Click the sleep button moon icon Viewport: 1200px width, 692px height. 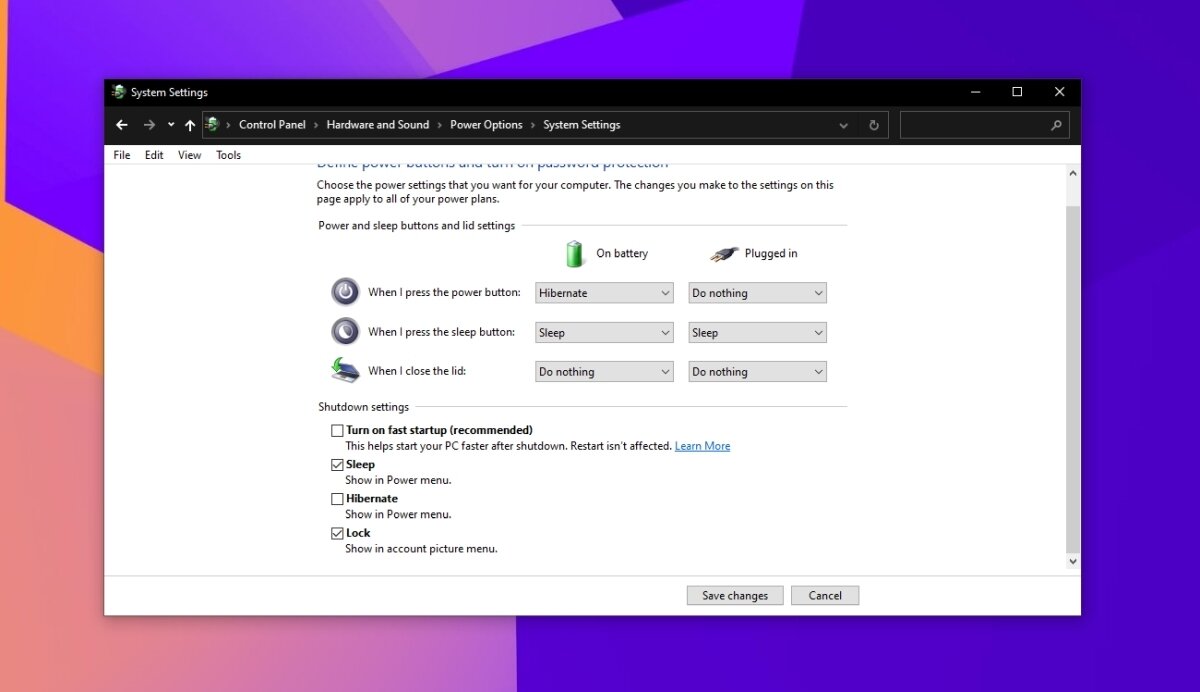[345, 331]
